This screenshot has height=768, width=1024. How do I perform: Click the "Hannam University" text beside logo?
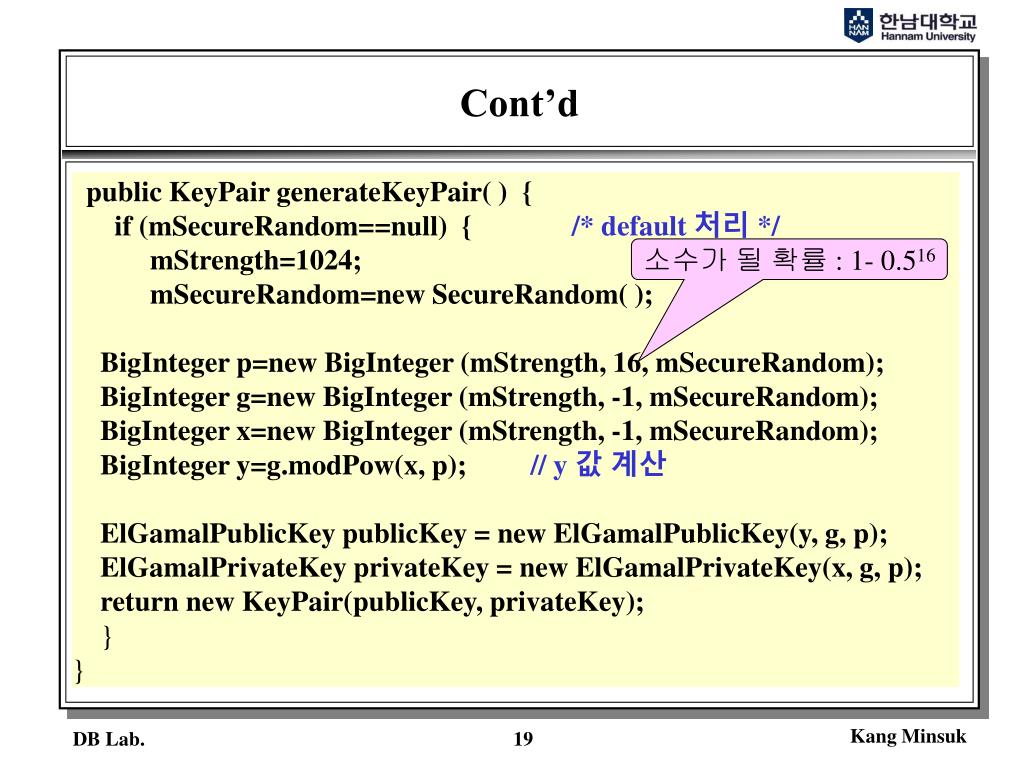928,36
